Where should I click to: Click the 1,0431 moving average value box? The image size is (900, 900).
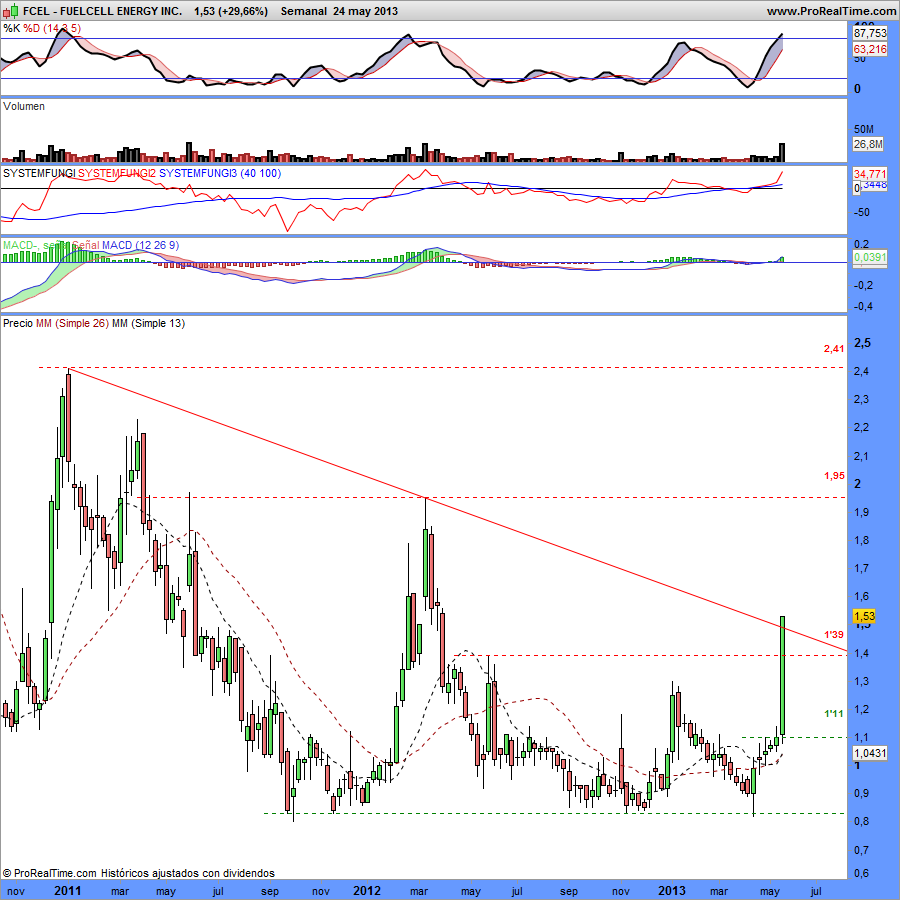pos(870,752)
